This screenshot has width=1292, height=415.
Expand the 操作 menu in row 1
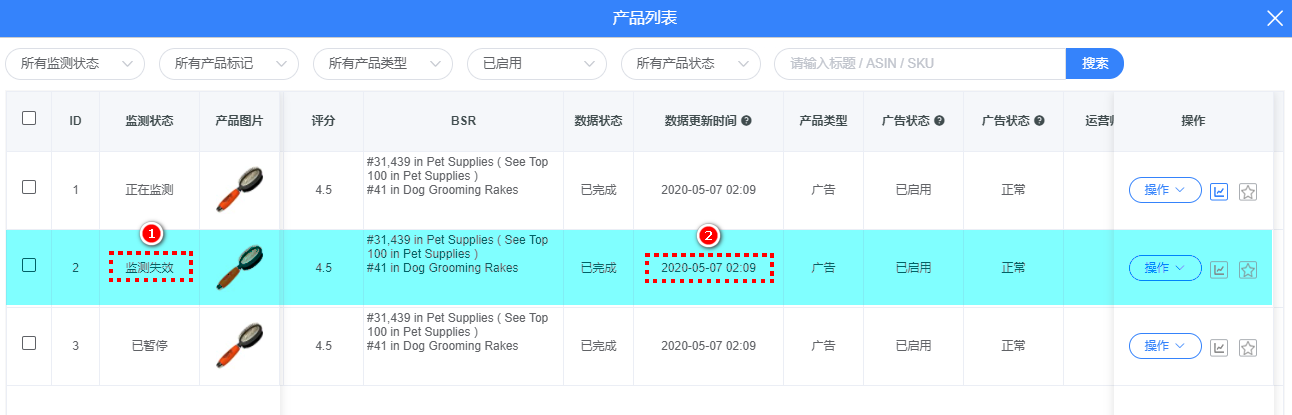tap(1165, 190)
